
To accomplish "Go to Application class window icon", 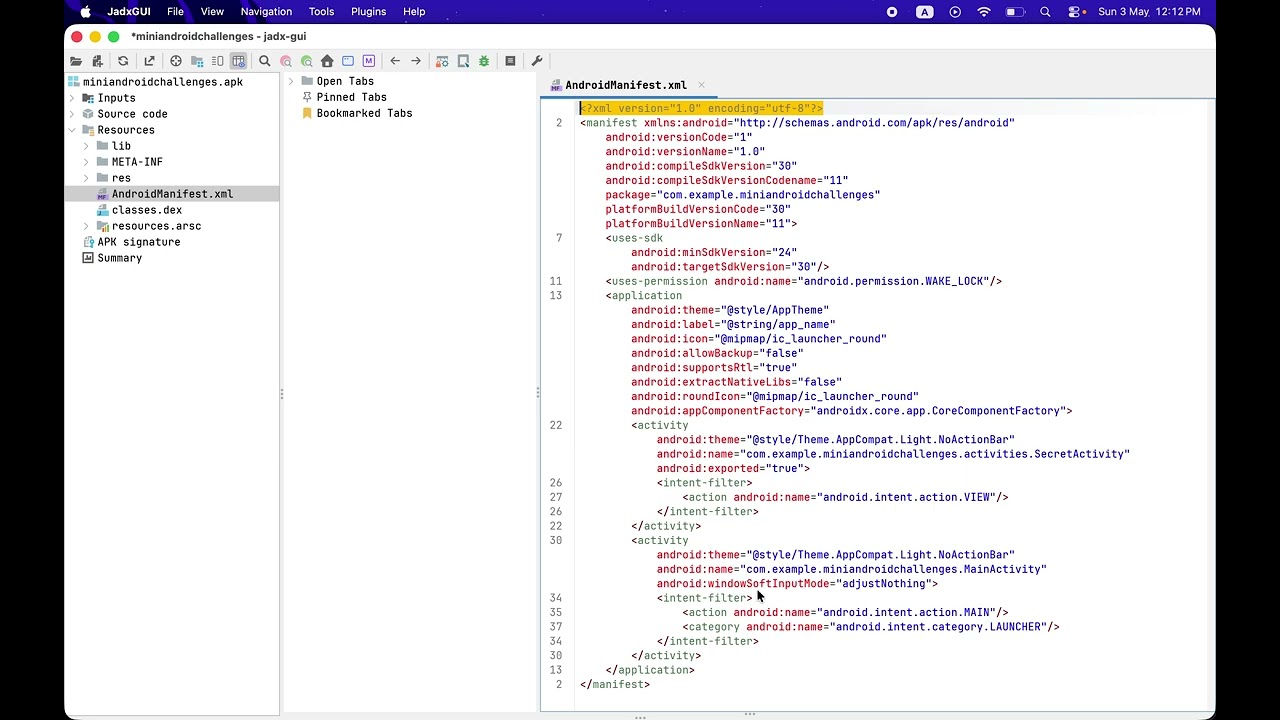I will (x=348, y=61).
